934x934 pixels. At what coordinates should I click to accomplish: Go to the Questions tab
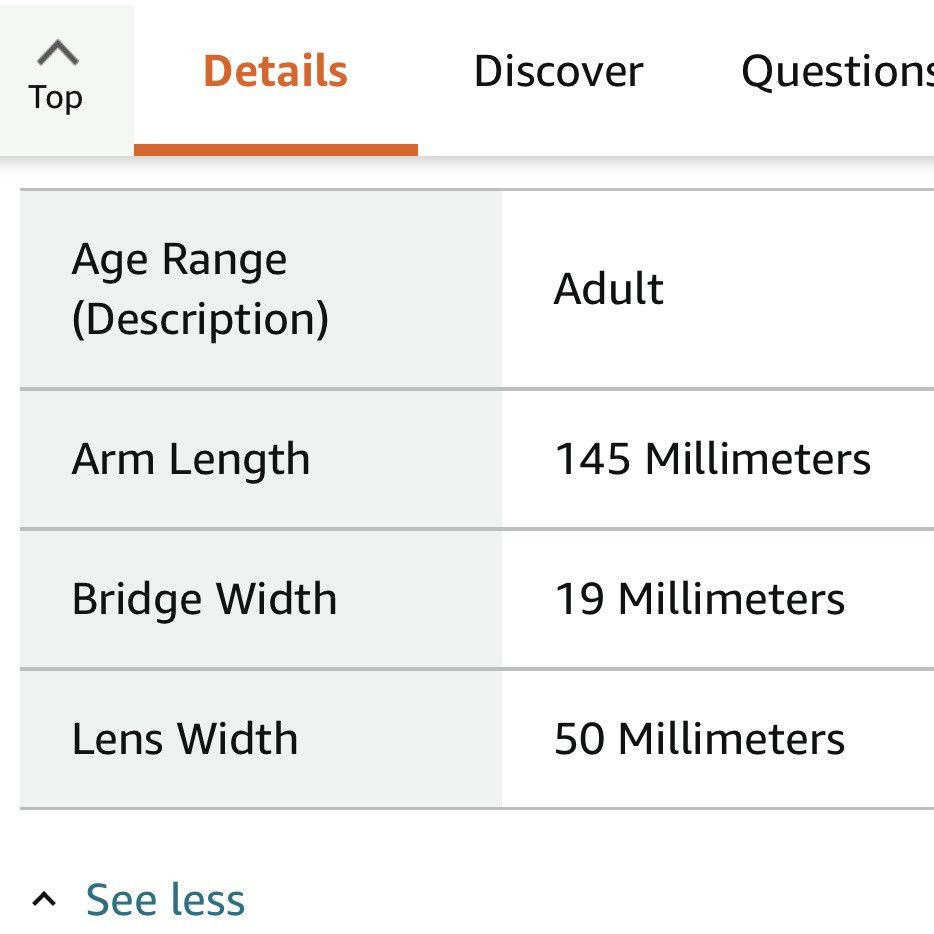point(837,72)
